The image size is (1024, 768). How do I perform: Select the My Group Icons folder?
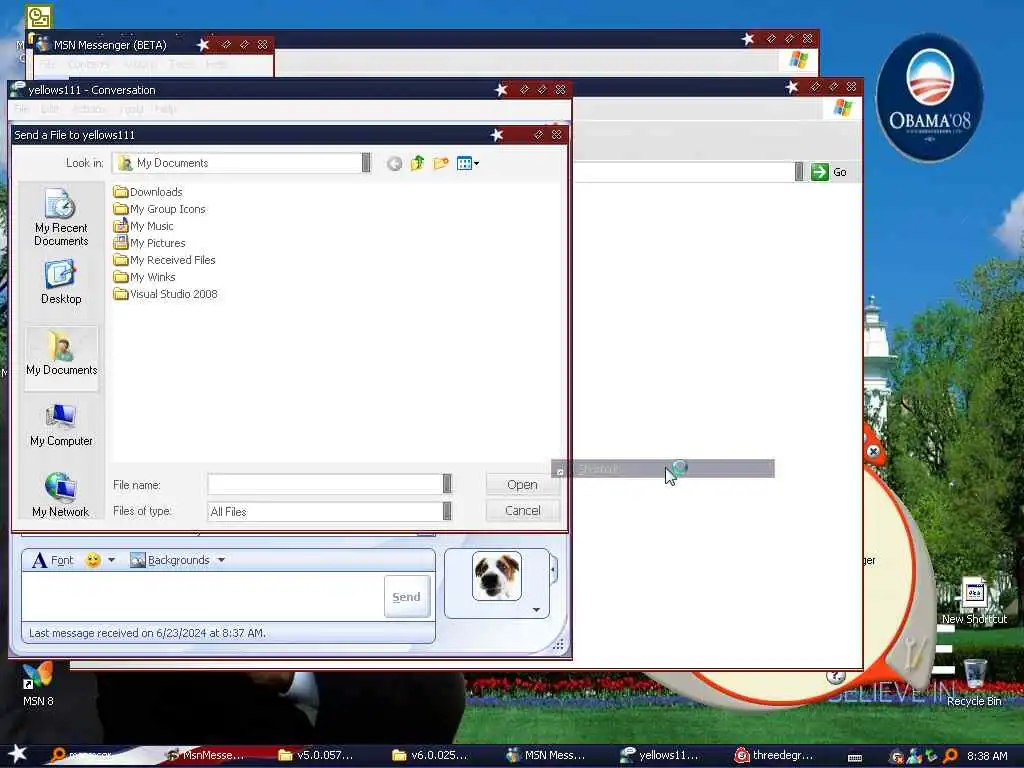coord(159,208)
